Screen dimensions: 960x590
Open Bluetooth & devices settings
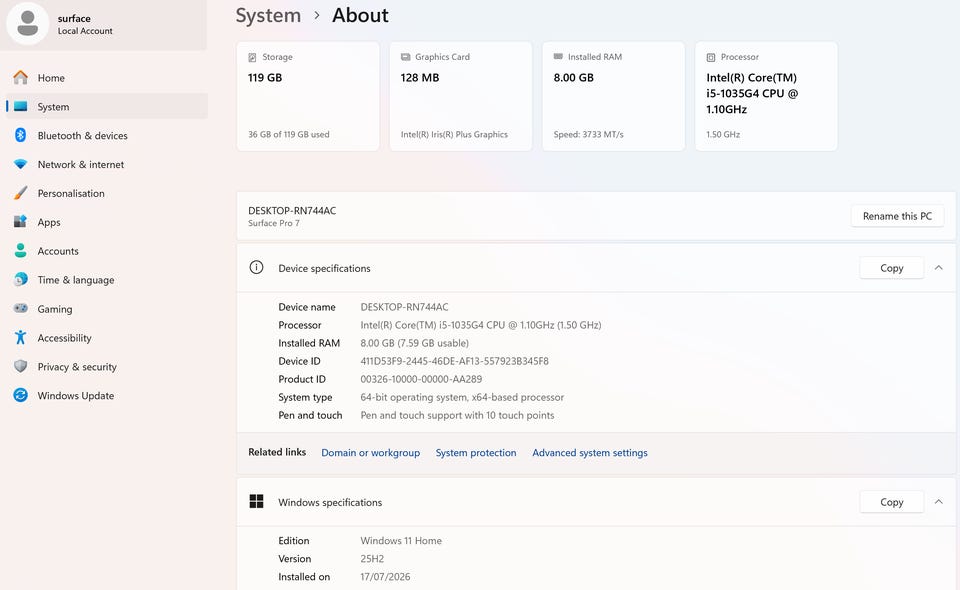click(x=106, y=135)
